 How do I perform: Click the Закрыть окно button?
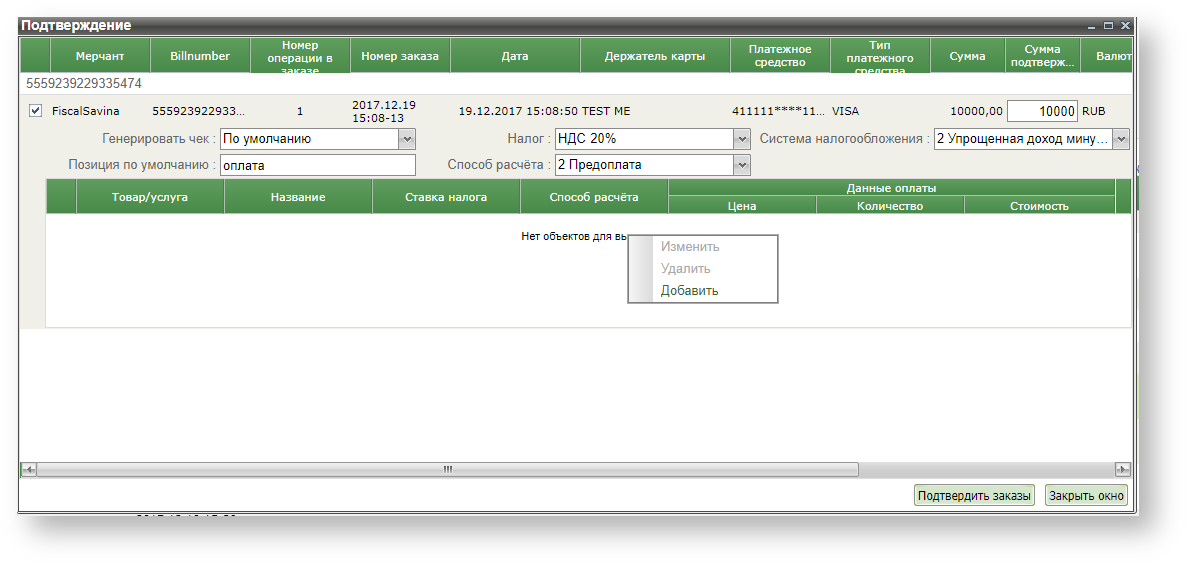1086,496
